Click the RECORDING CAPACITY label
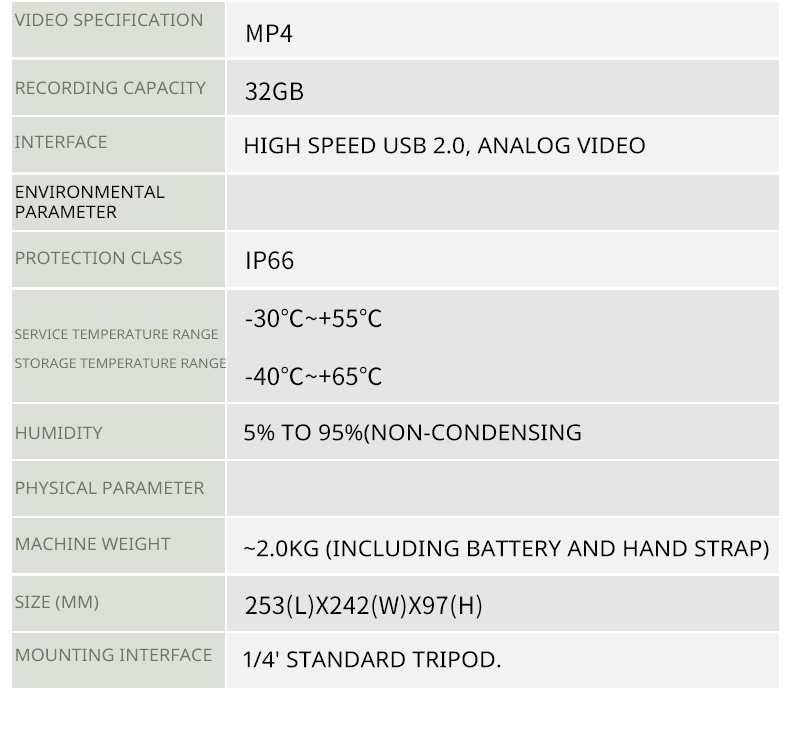The height and width of the screenshot is (756, 790). click(x=110, y=88)
